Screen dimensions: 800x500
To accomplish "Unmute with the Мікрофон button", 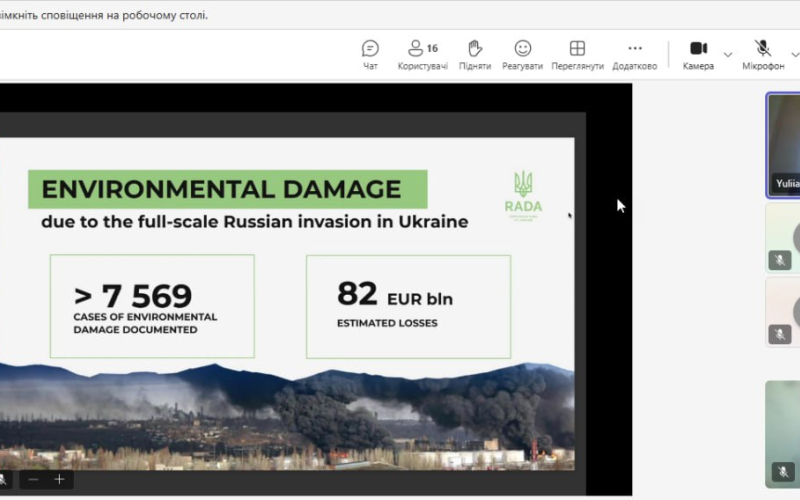I will pos(763,55).
